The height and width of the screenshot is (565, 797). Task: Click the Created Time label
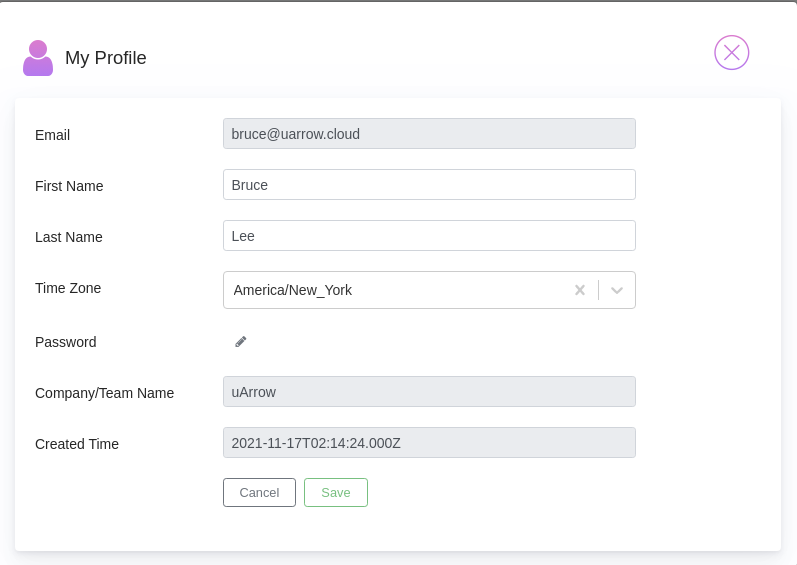click(x=77, y=444)
